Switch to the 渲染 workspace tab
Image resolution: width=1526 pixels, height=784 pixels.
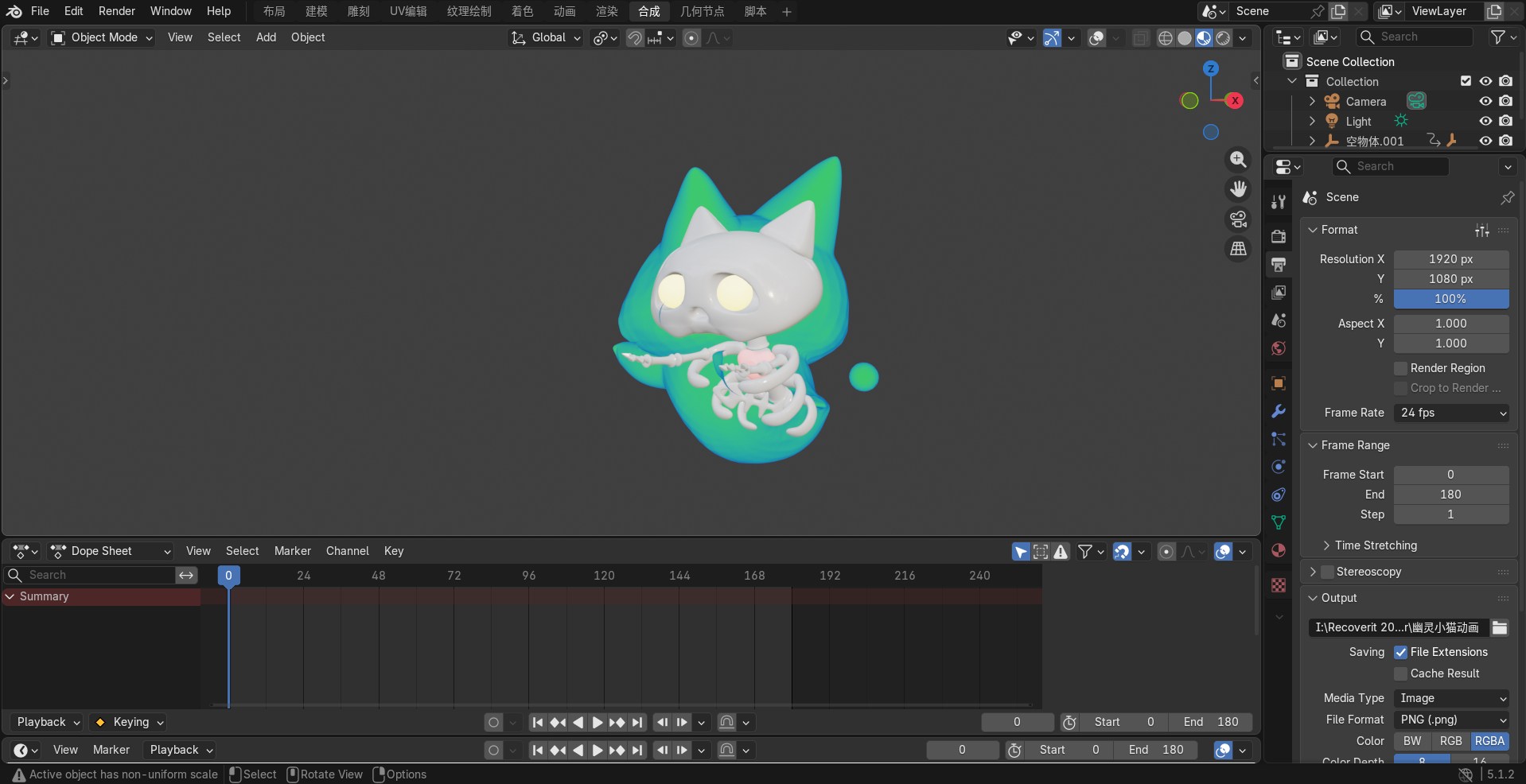pos(607,11)
